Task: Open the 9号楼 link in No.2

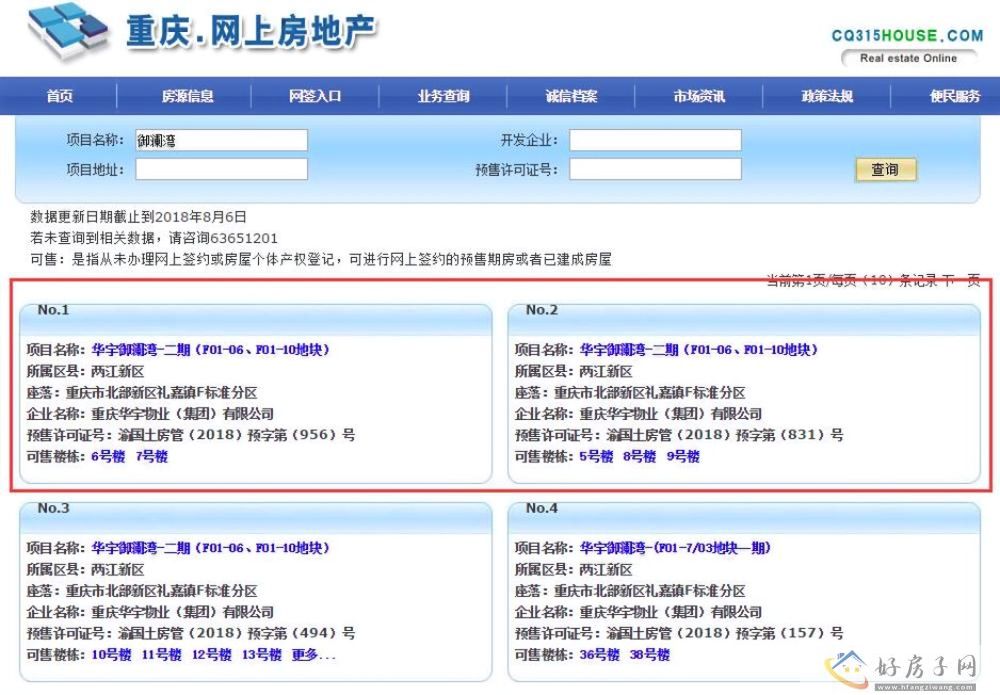Action: [x=683, y=457]
